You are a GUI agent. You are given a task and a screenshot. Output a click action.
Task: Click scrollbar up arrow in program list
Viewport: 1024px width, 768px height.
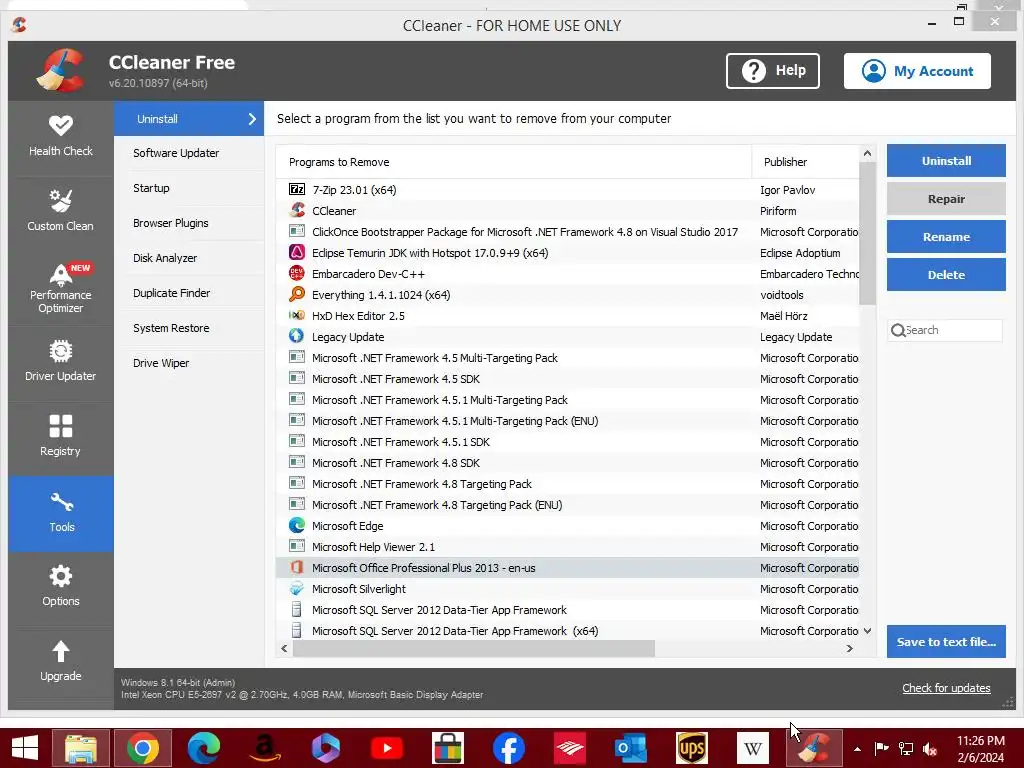(x=867, y=153)
